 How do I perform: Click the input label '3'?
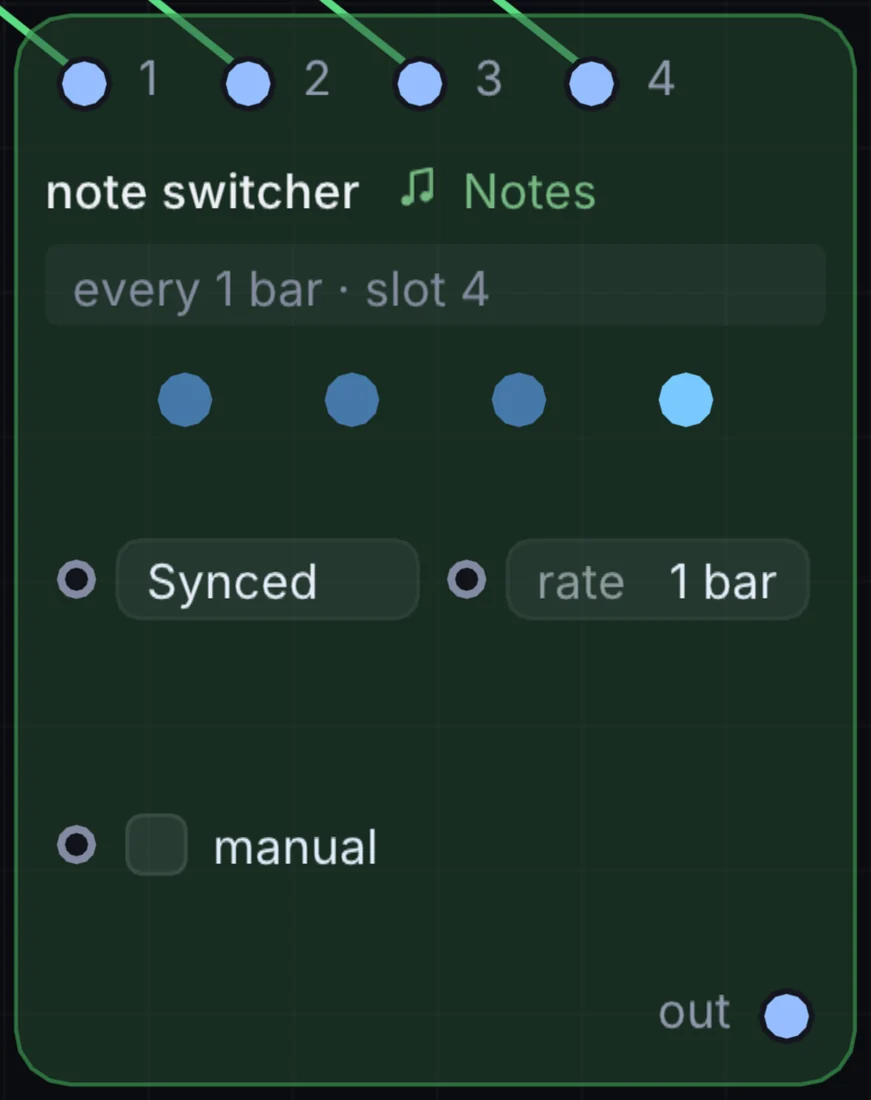point(489,79)
